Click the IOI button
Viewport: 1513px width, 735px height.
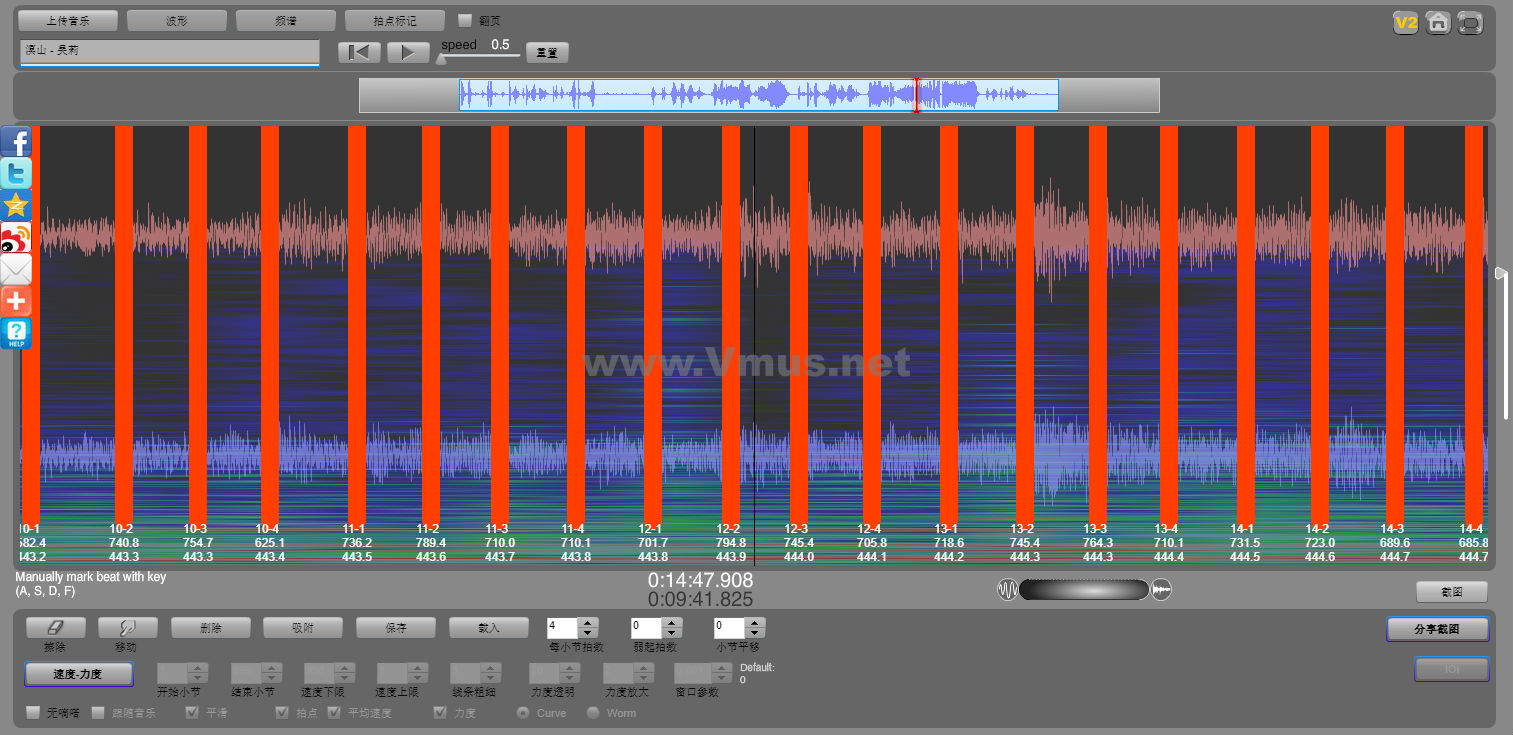[x=1451, y=669]
